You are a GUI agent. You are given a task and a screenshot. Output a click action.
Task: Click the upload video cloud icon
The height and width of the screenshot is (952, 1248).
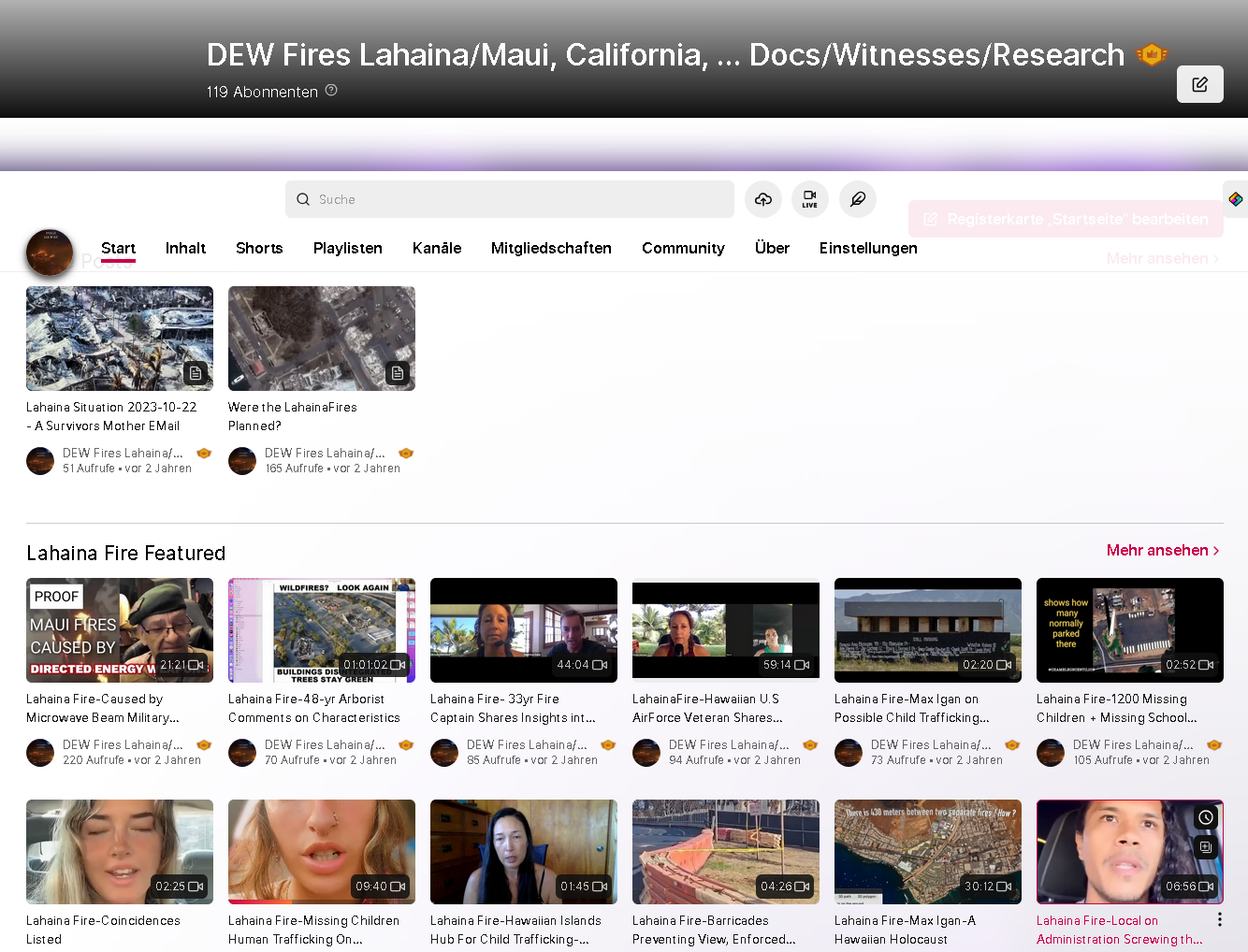[x=763, y=199]
